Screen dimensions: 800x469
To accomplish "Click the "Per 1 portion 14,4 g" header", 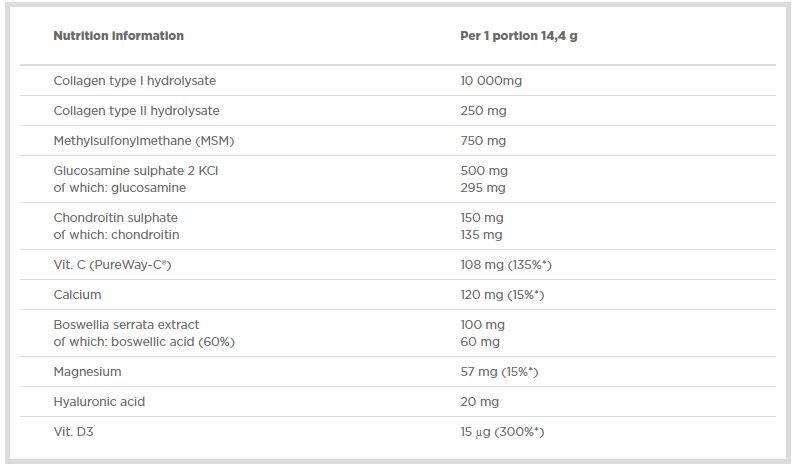I will tap(518, 36).
